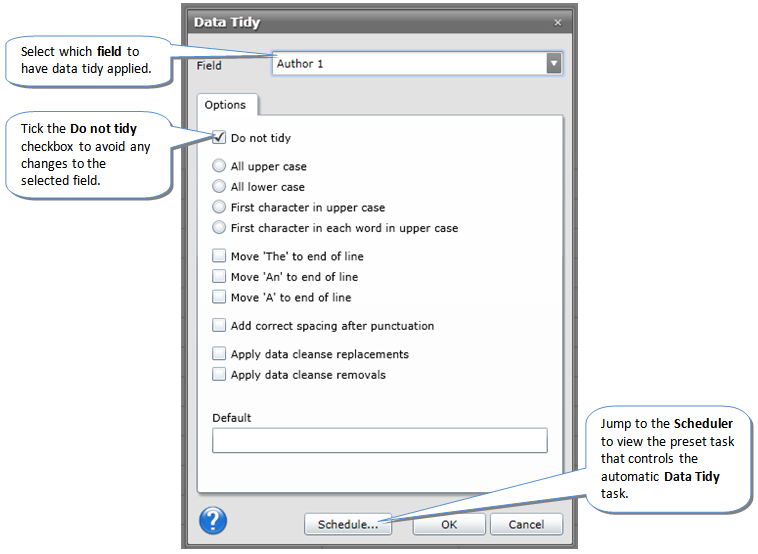
Task: Choose First character in upper case
Action: coord(220,208)
